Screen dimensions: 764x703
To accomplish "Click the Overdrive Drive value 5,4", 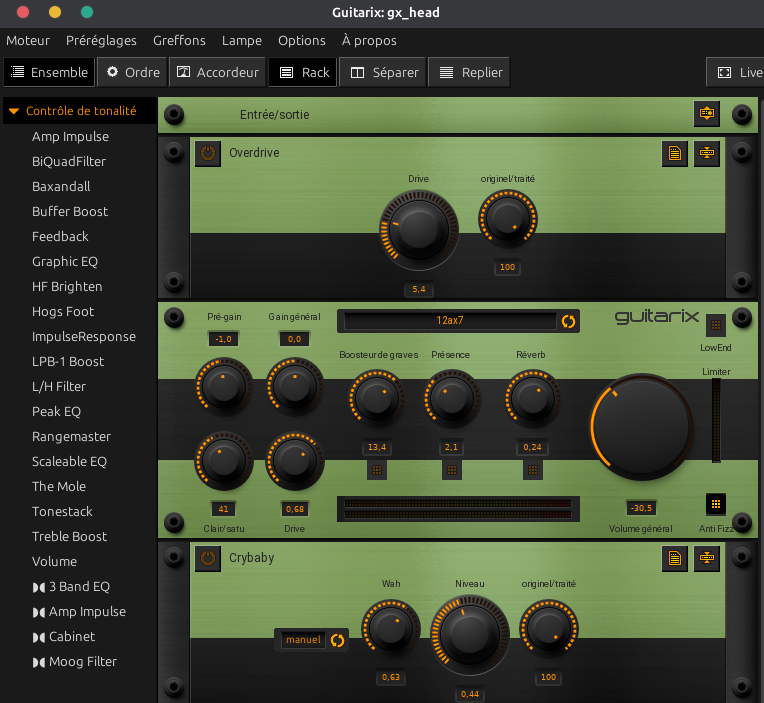I will coord(419,289).
